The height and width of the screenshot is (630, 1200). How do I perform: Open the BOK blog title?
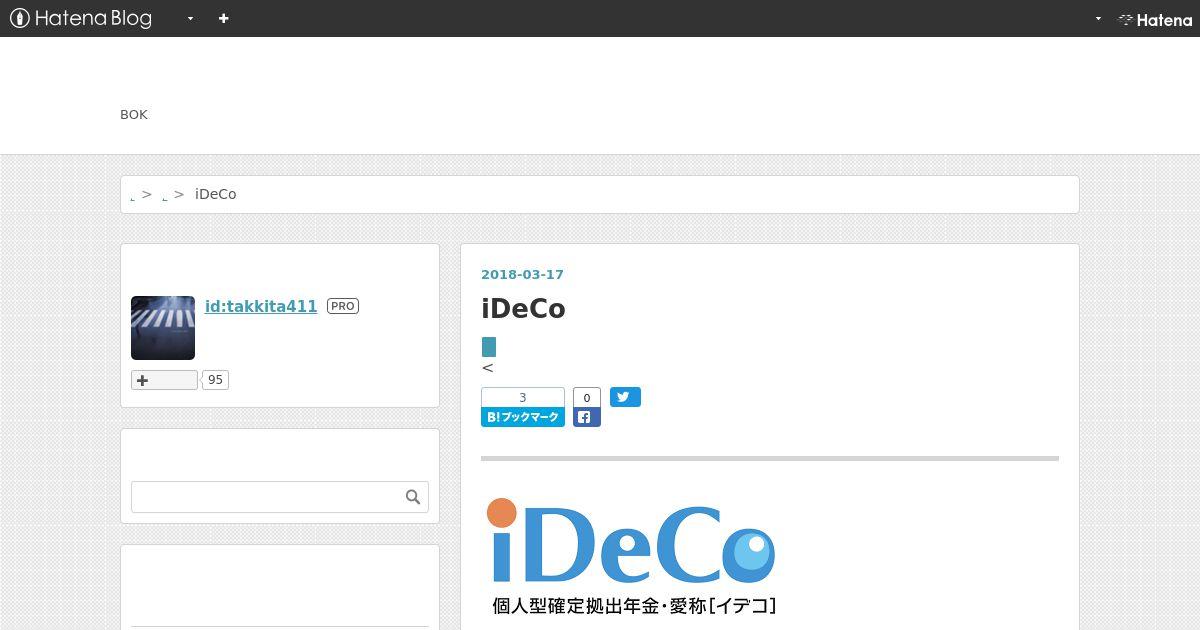point(134,115)
